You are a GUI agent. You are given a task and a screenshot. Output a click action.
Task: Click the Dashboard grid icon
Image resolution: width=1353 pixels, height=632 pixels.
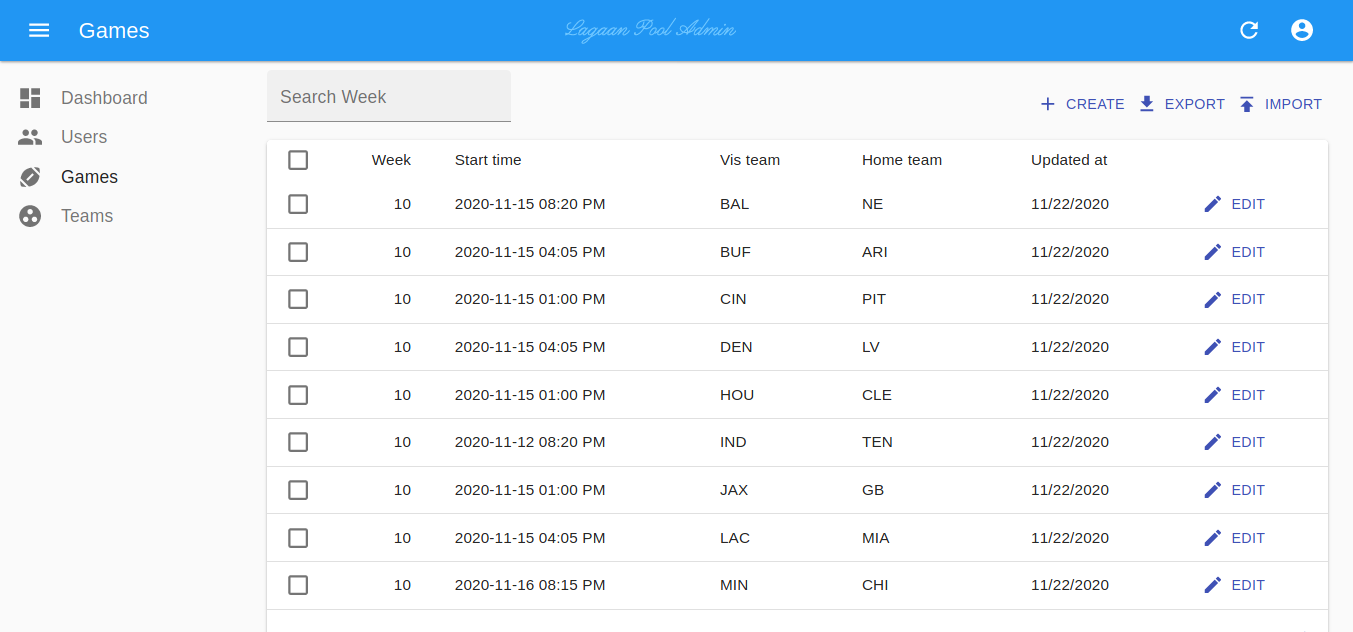click(30, 98)
